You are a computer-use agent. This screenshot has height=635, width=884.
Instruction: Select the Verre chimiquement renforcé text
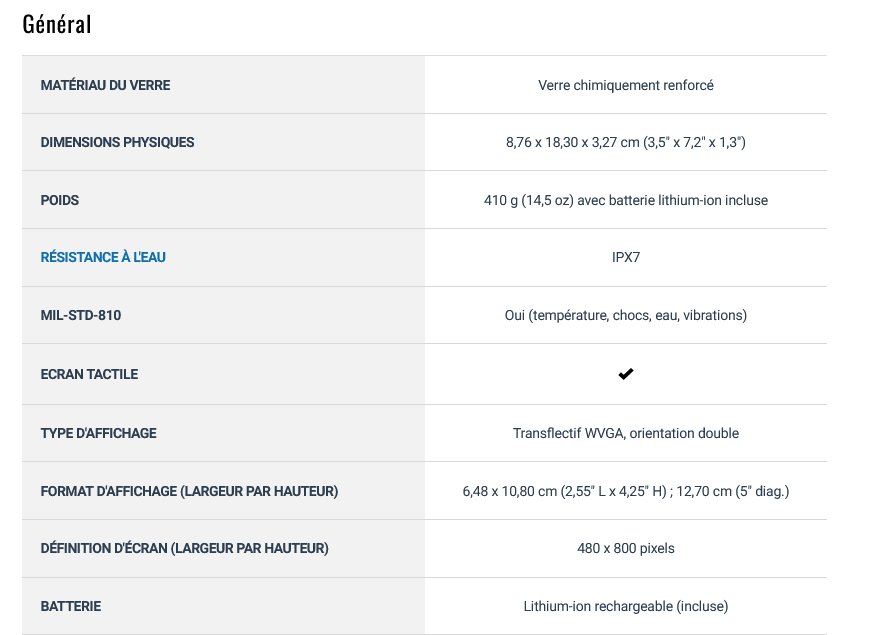(x=626, y=85)
